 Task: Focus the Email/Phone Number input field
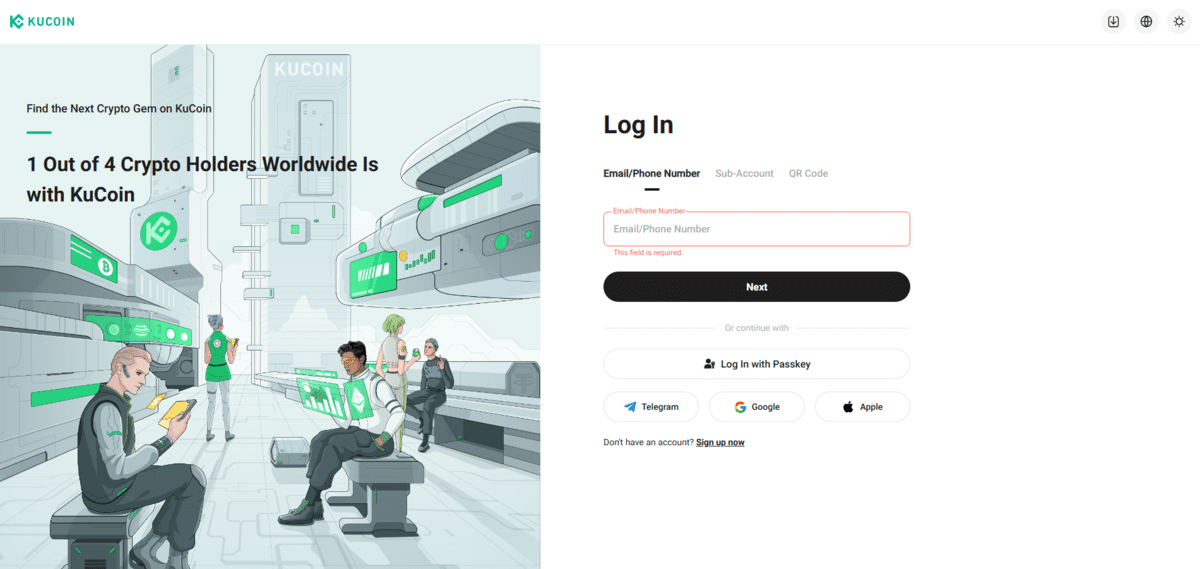point(756,229)
